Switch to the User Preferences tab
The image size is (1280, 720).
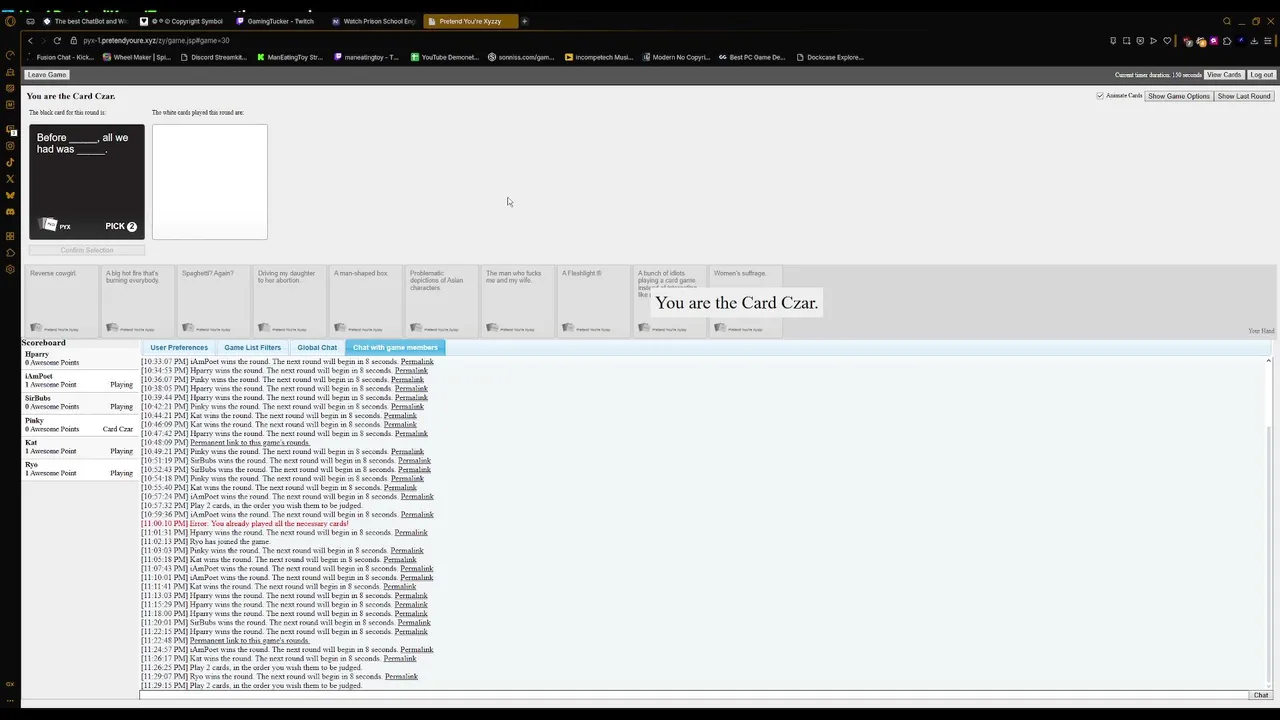point(179,347)
